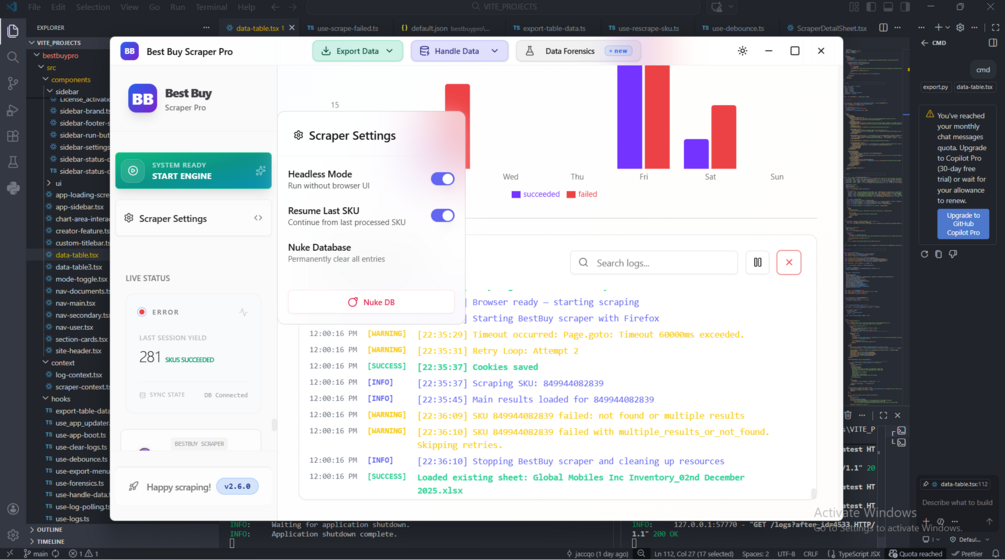Viewport: 1005px width, 560px height.
Task: Click BB logo in scraper titlebar
Action: click(129, 51)
